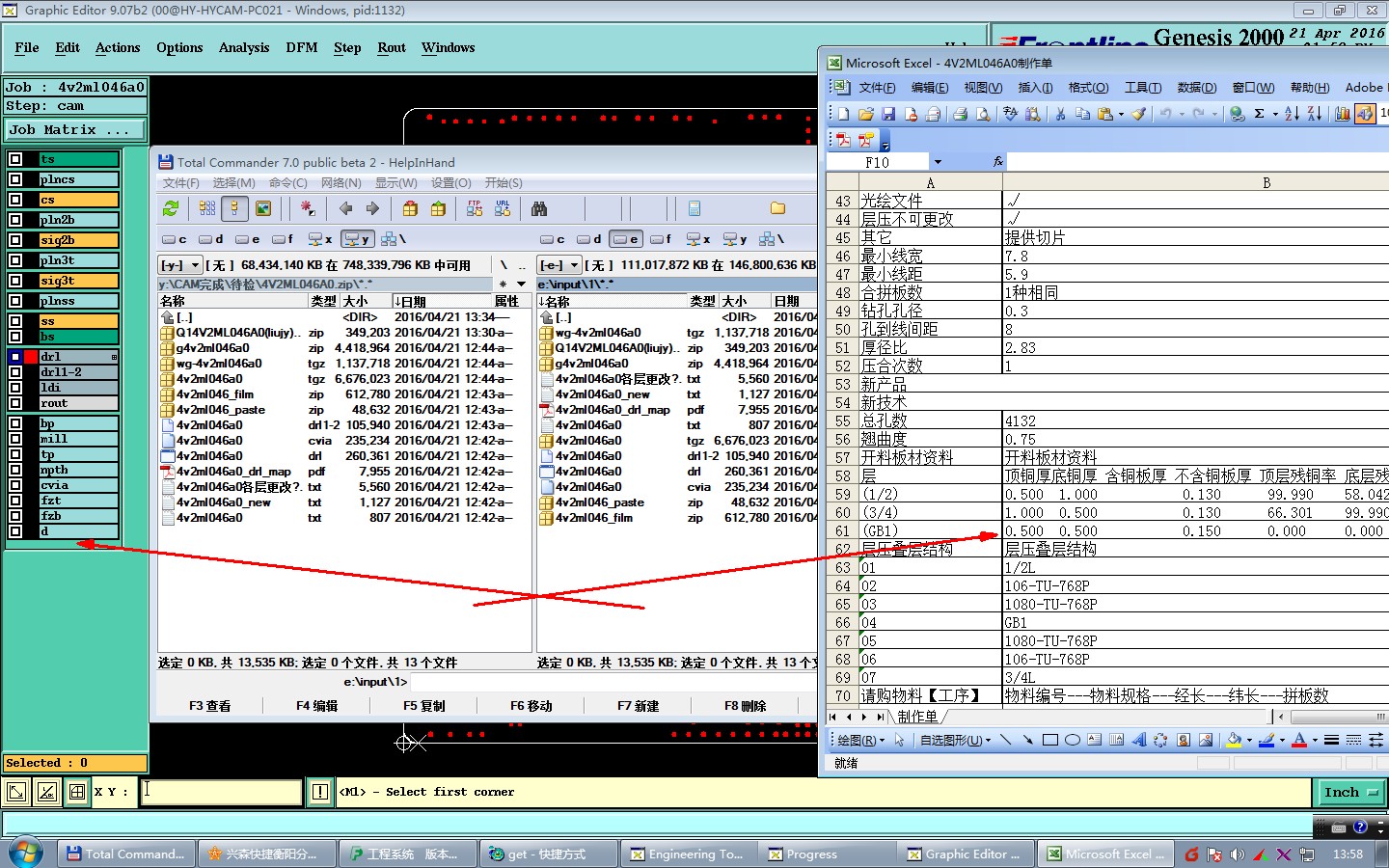1389x868 pixels.
Task: Switch the left panel to drive c
Action: (x=175, y=239)
